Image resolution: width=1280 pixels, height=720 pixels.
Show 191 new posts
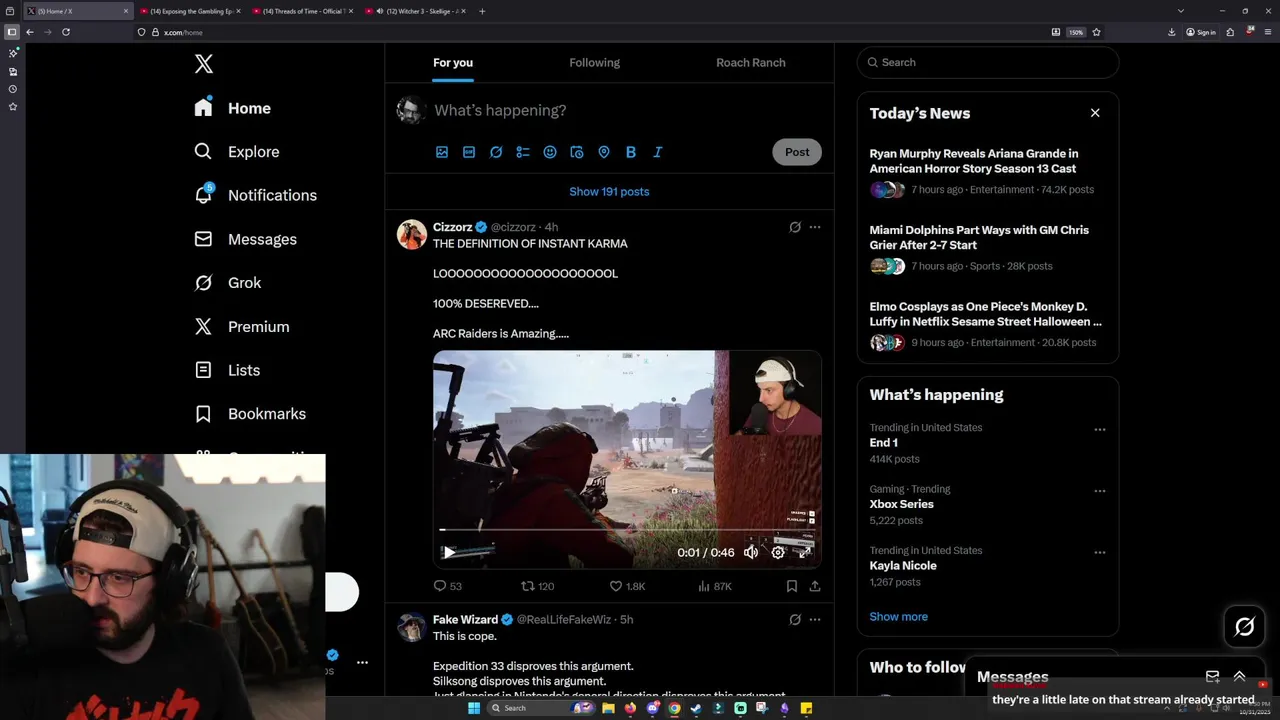pos(609,191)
